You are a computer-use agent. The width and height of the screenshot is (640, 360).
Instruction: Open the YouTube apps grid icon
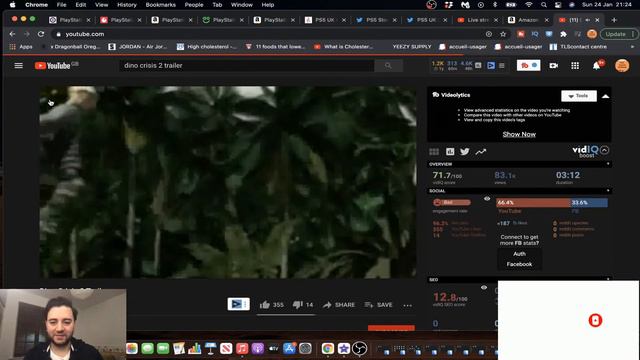(575, 65)
